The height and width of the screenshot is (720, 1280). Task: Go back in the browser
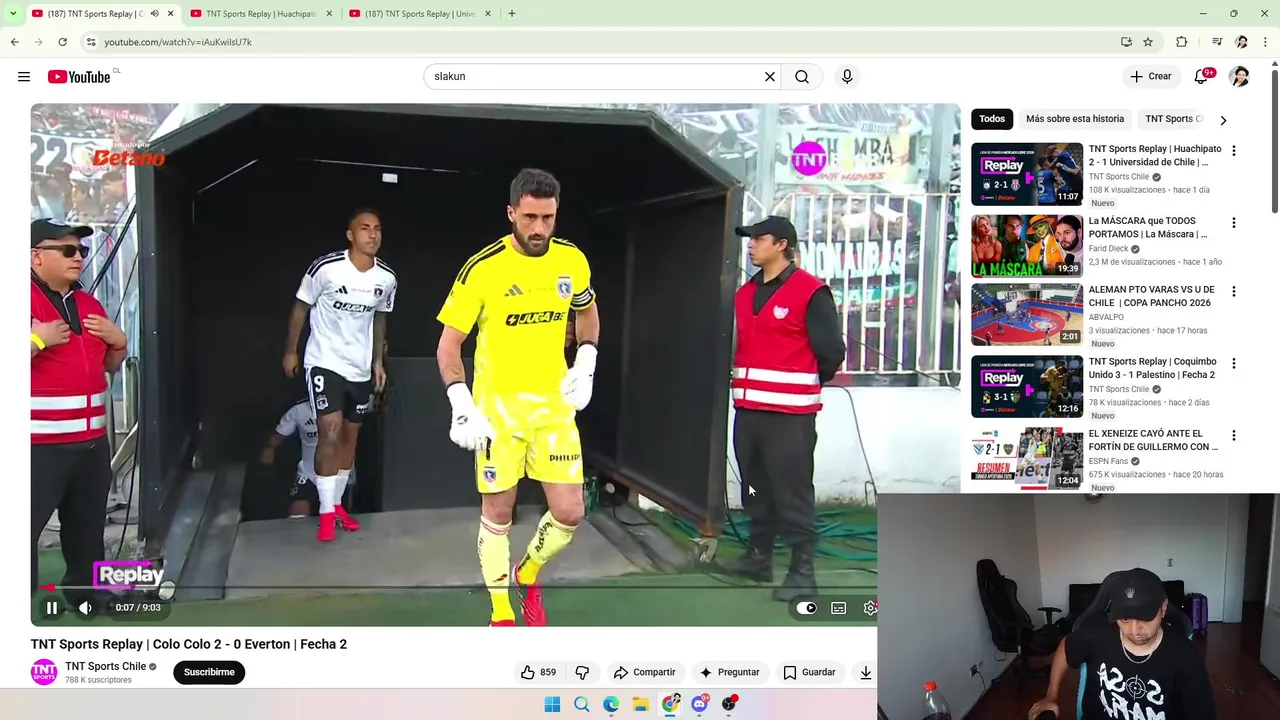point(15,42)
